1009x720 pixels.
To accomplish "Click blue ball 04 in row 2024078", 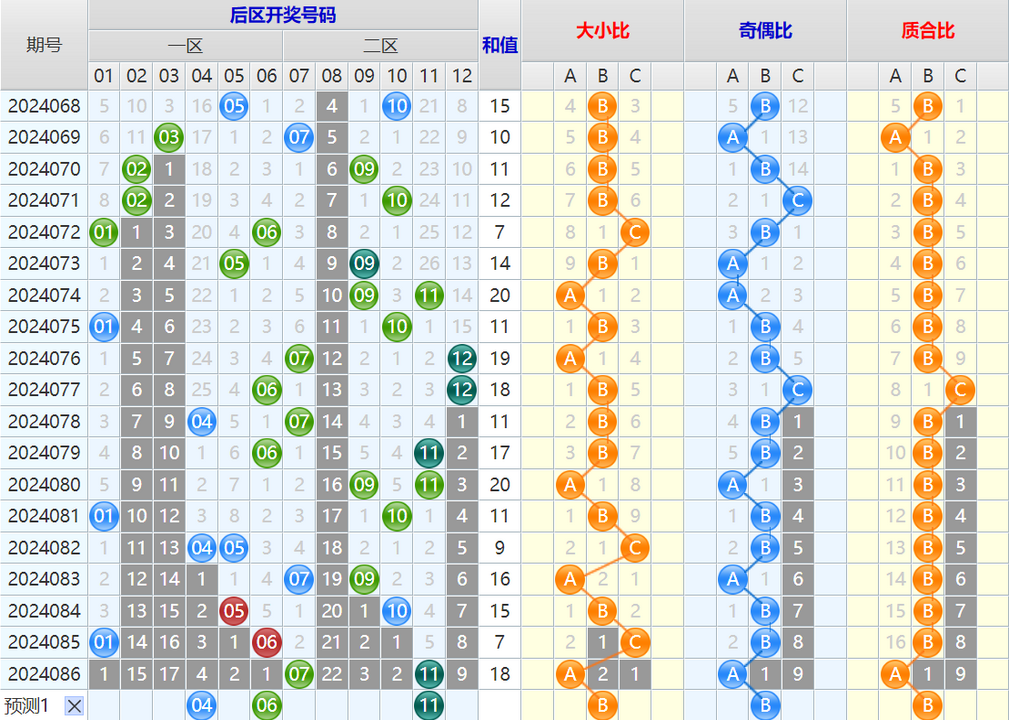I will pyautogui.click(x=201, y=421).
